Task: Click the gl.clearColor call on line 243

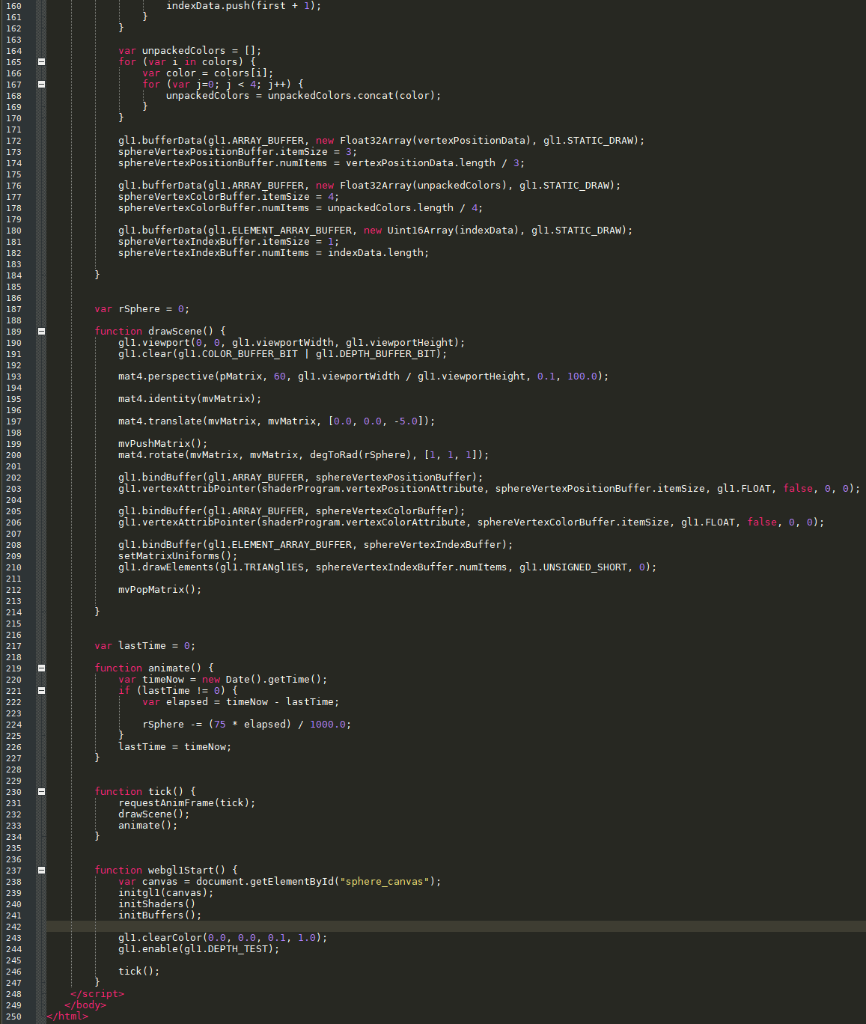Action: 160,937
